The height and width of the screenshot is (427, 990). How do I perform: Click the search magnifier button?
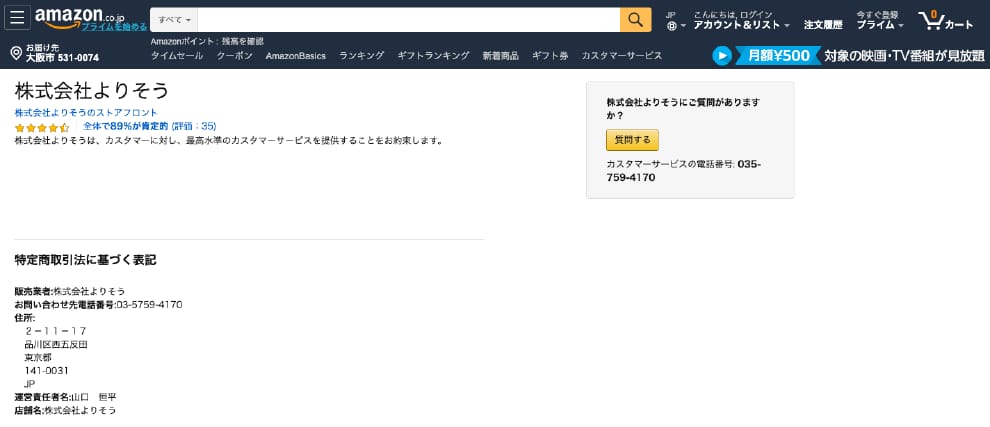[636, 20]
